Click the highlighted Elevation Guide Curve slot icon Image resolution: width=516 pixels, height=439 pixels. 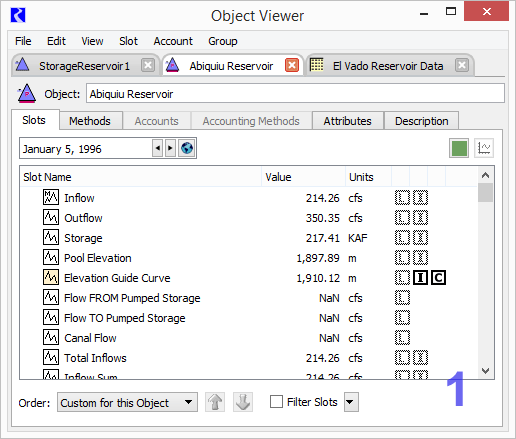(x=51, y=277)
